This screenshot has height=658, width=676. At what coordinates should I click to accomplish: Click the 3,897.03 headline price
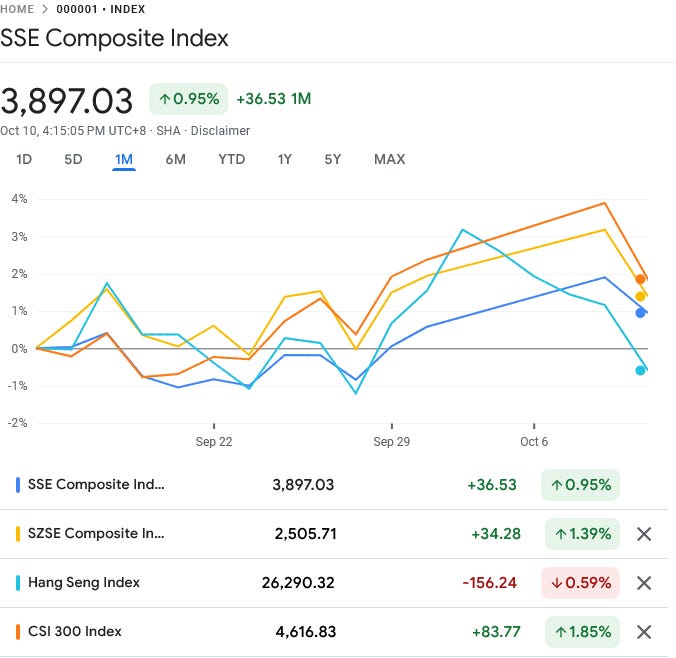[x=66, y=101]
